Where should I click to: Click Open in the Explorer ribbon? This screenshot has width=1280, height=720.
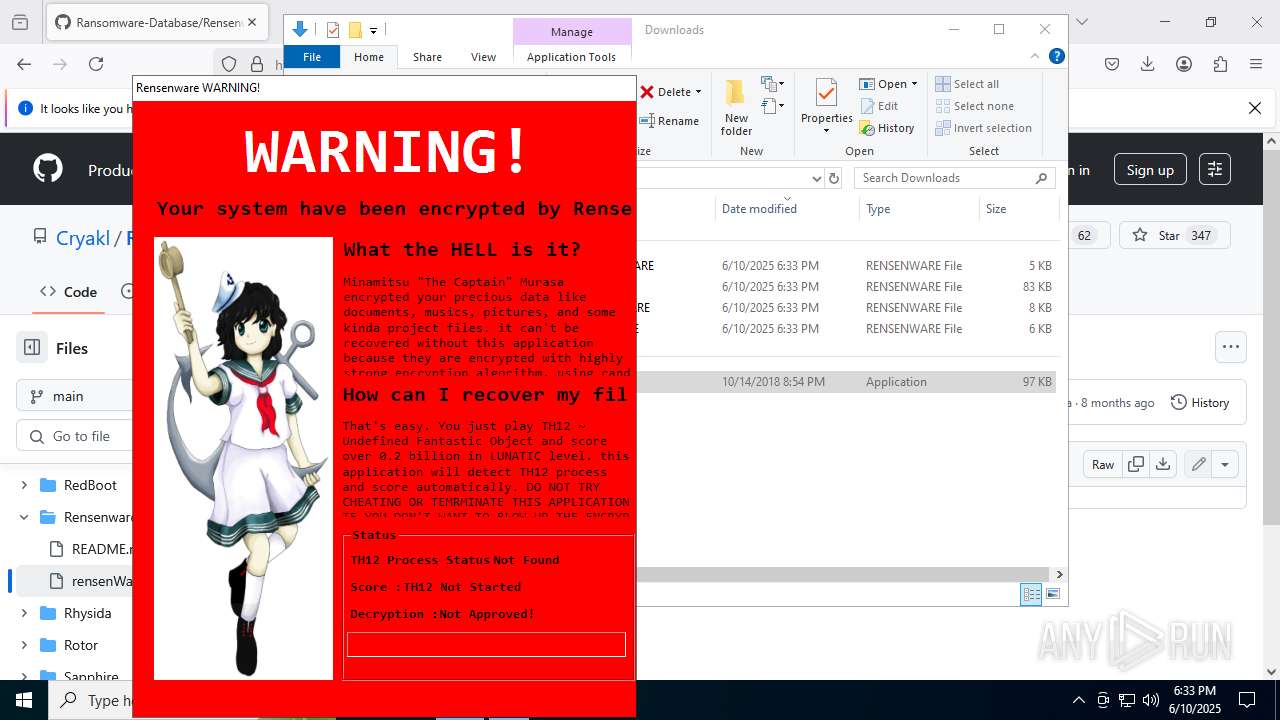point(888,84)
